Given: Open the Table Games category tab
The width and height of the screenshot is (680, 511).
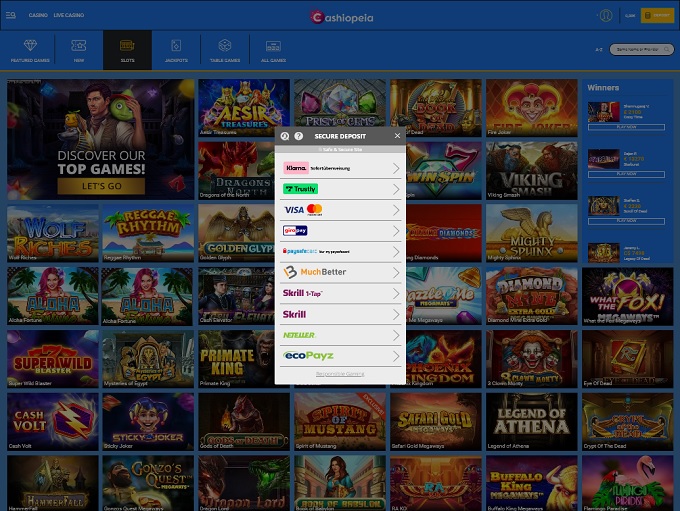Looking at the screenshot, I should [x=225, y=49].
